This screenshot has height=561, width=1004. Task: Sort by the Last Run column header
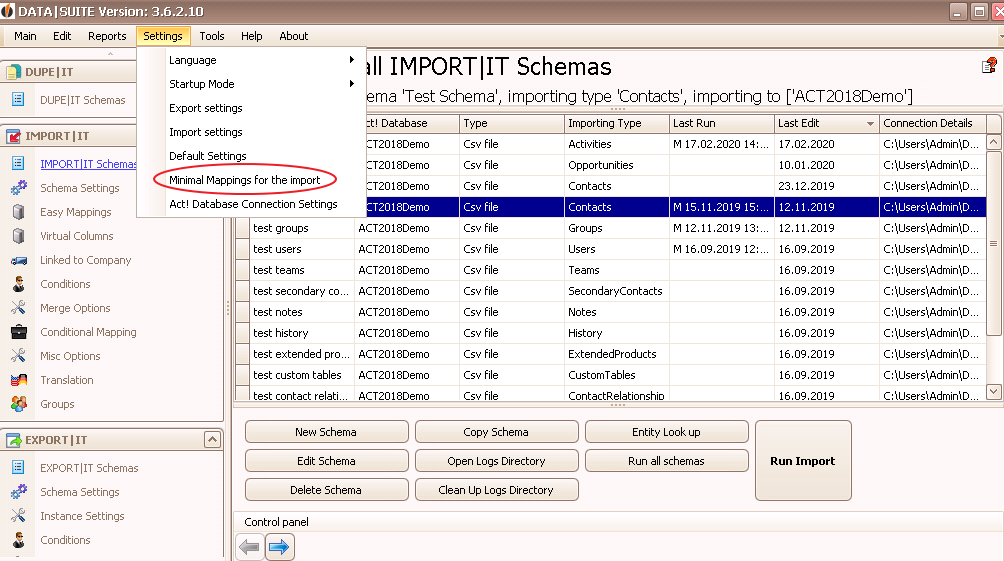tap(721, 123)
